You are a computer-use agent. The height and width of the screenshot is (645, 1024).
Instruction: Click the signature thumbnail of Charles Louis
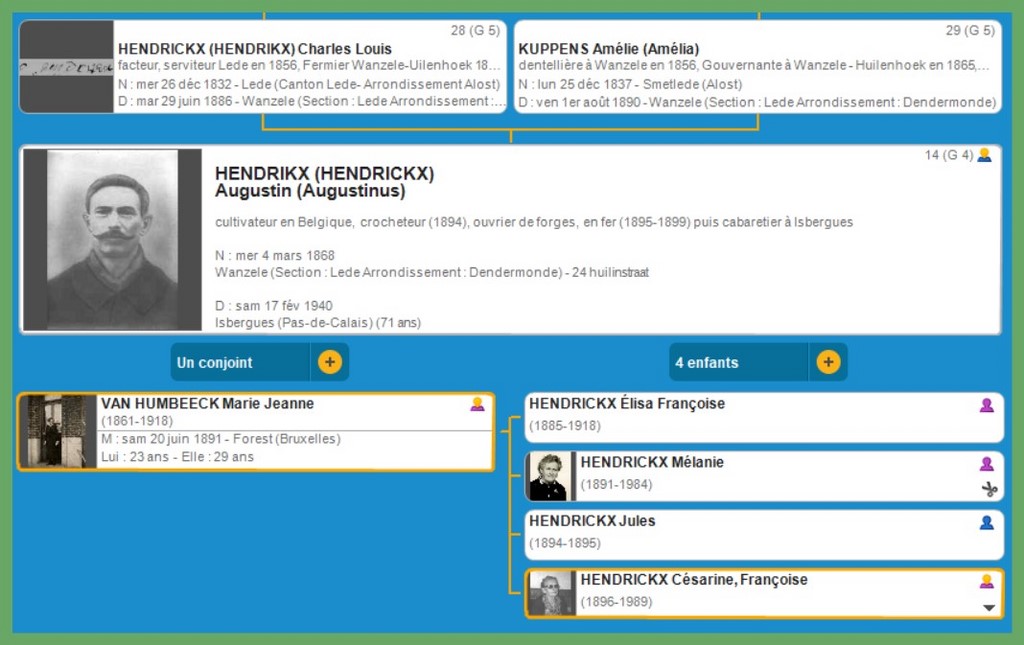66,67
